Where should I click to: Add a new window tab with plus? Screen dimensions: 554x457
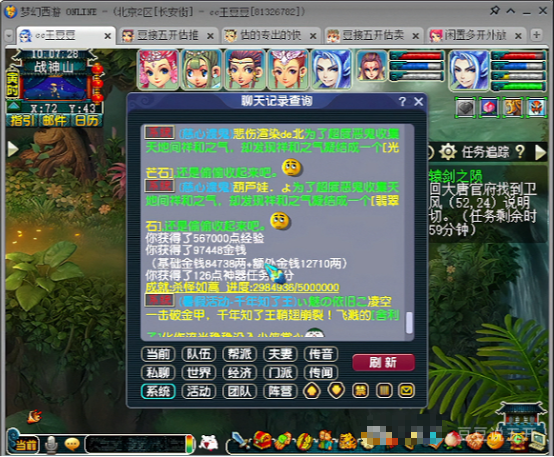point(537,35)
